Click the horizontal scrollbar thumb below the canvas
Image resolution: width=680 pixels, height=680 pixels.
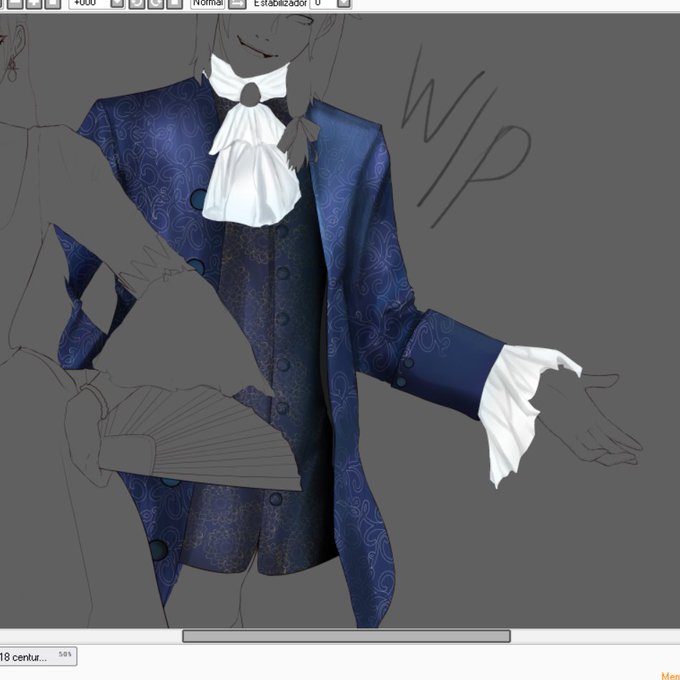click(346, 636)
